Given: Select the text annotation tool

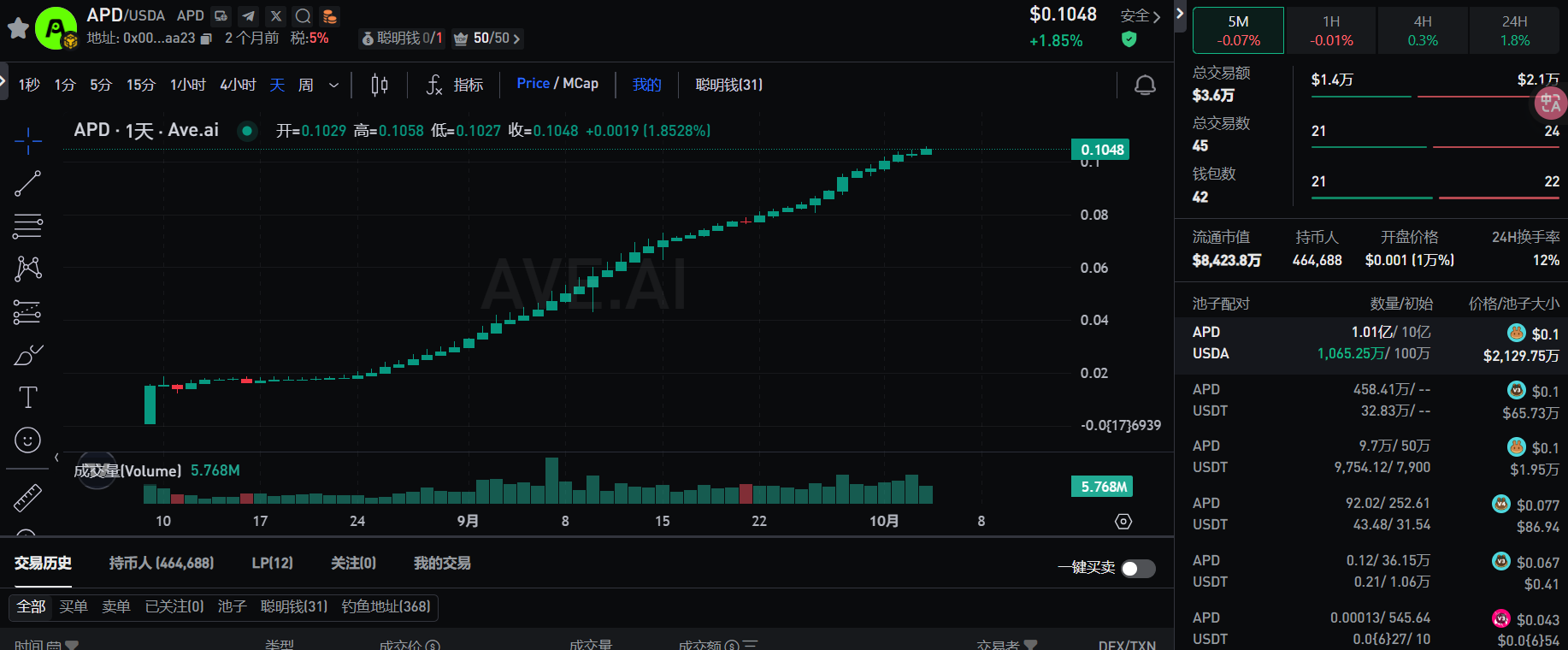Looking at the screenshot, I should (27, 397).
